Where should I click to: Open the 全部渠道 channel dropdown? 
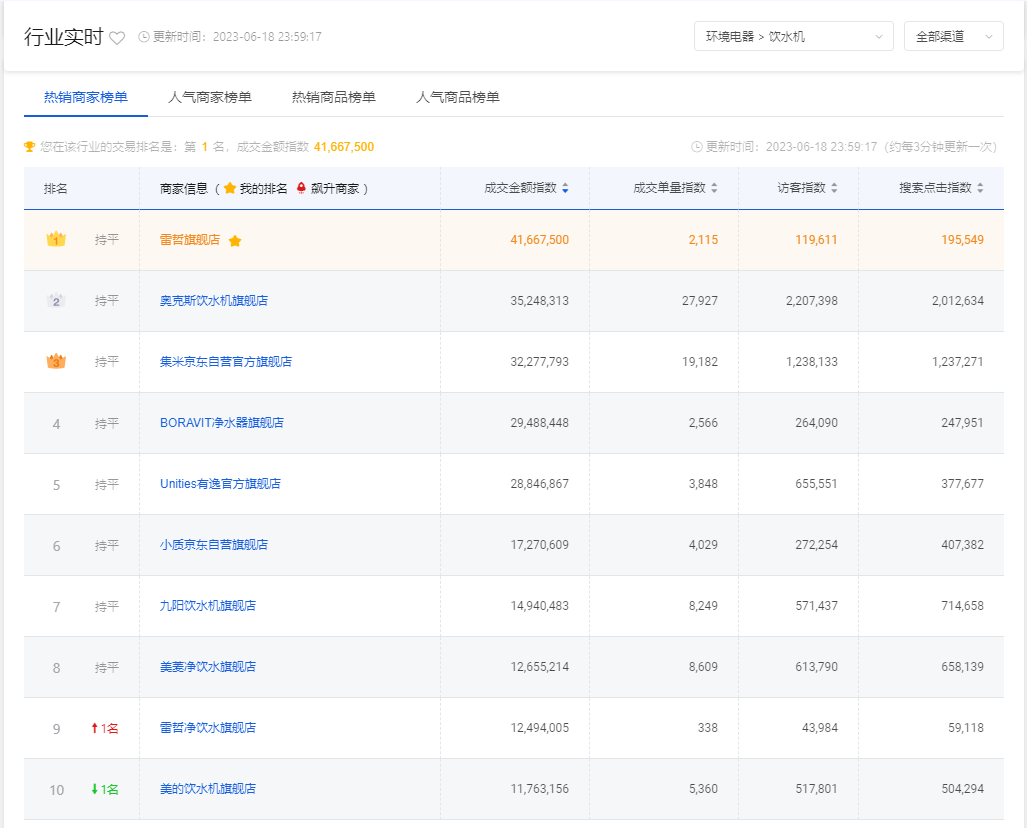[x=954, y=37]
